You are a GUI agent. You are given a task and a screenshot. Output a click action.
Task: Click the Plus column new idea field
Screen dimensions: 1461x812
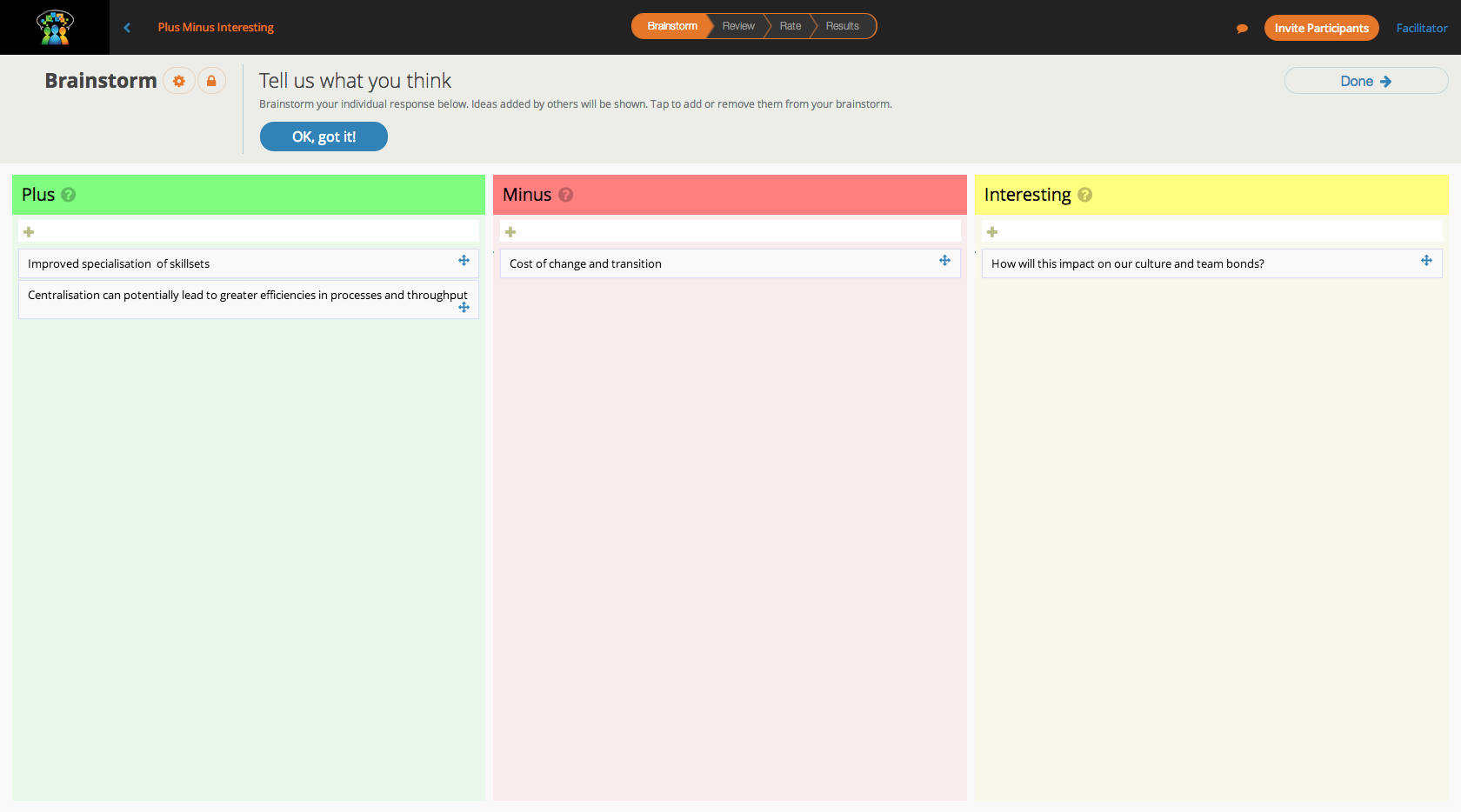(249, 231)
